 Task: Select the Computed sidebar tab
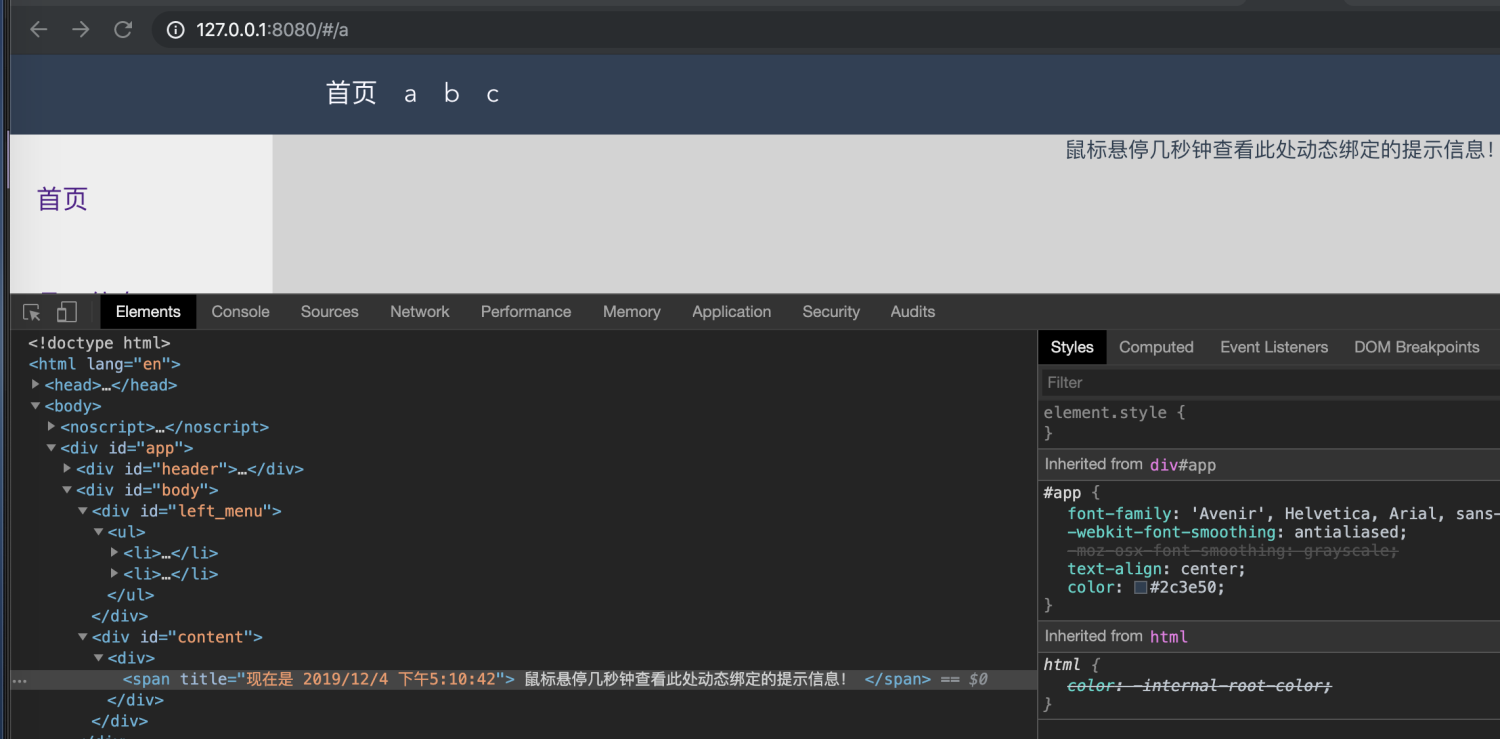point(1156,347)
